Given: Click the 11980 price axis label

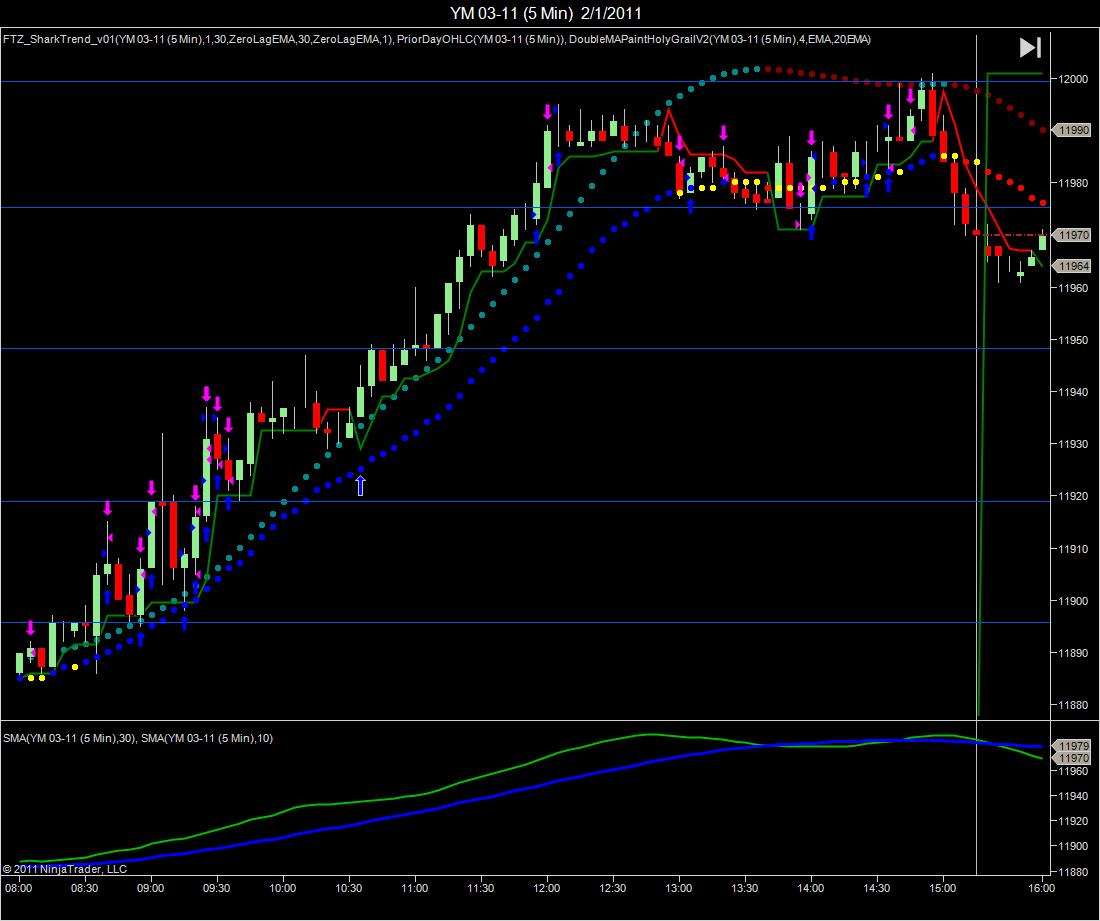Looking at the screenshot, I should pyautogui.click(x=1073, y=183).
